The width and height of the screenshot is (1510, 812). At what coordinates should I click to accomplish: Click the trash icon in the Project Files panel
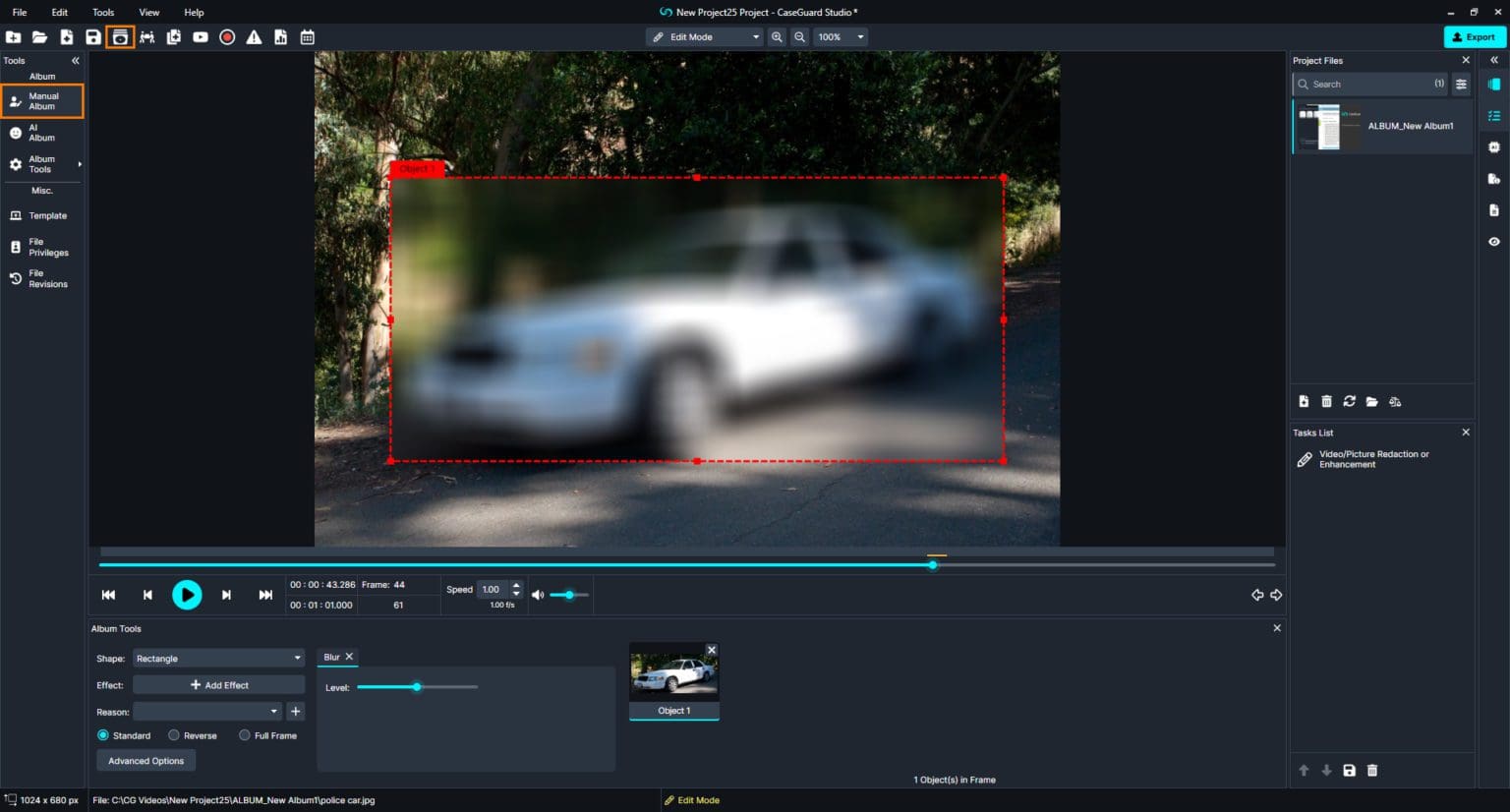coord(1326,401)
